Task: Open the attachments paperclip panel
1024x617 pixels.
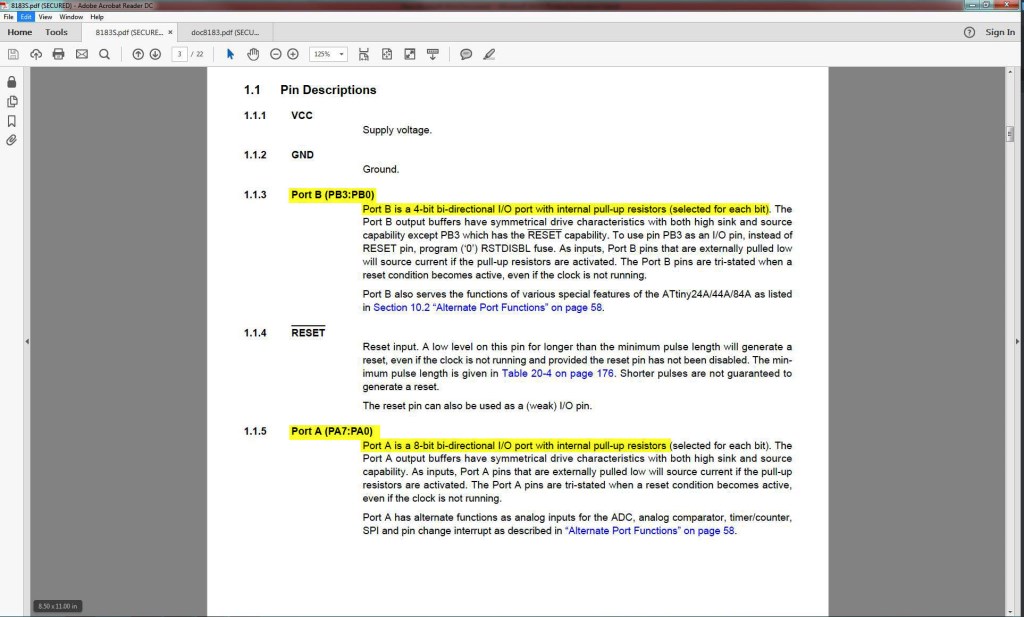Action: point(12,140)
